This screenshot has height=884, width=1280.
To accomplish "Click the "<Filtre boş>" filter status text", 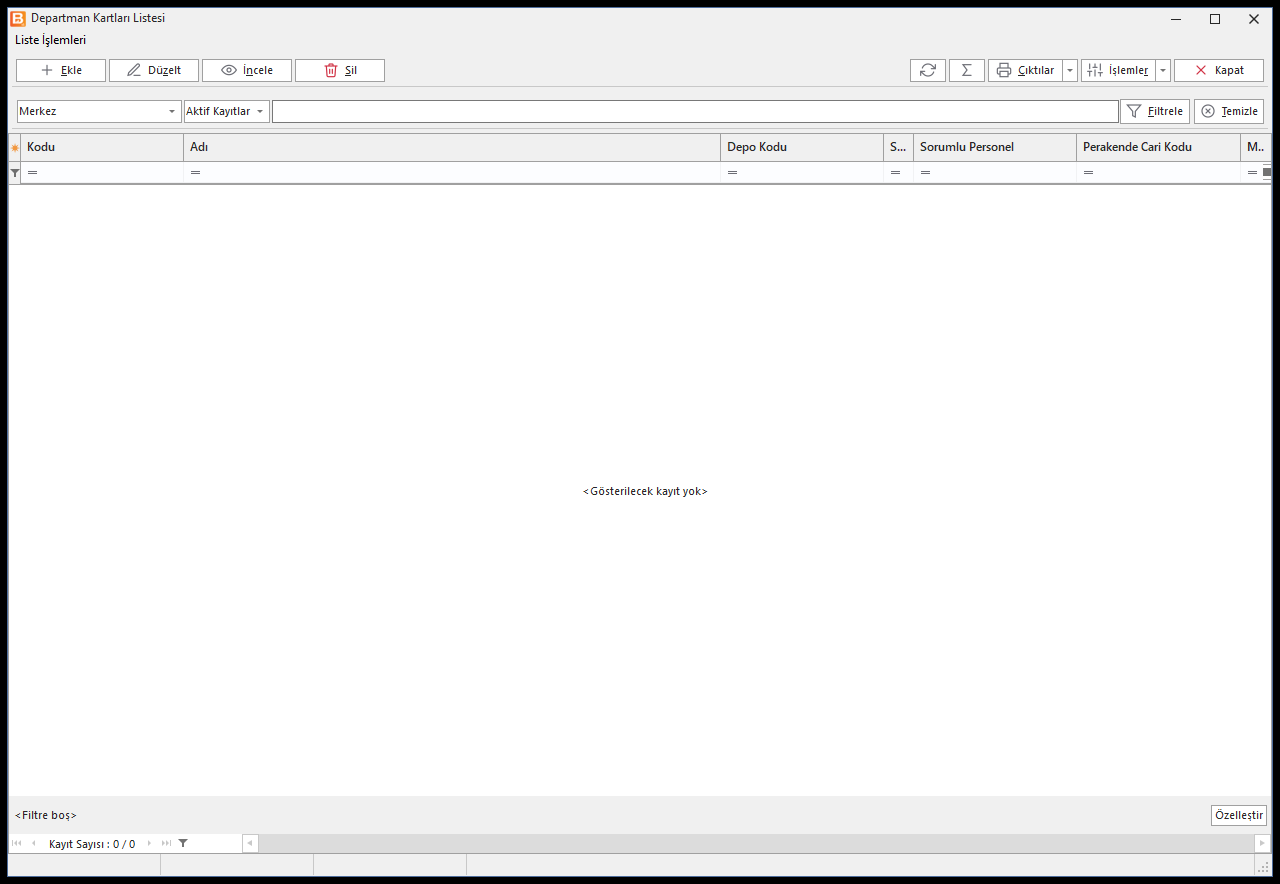I will point(46,815).
